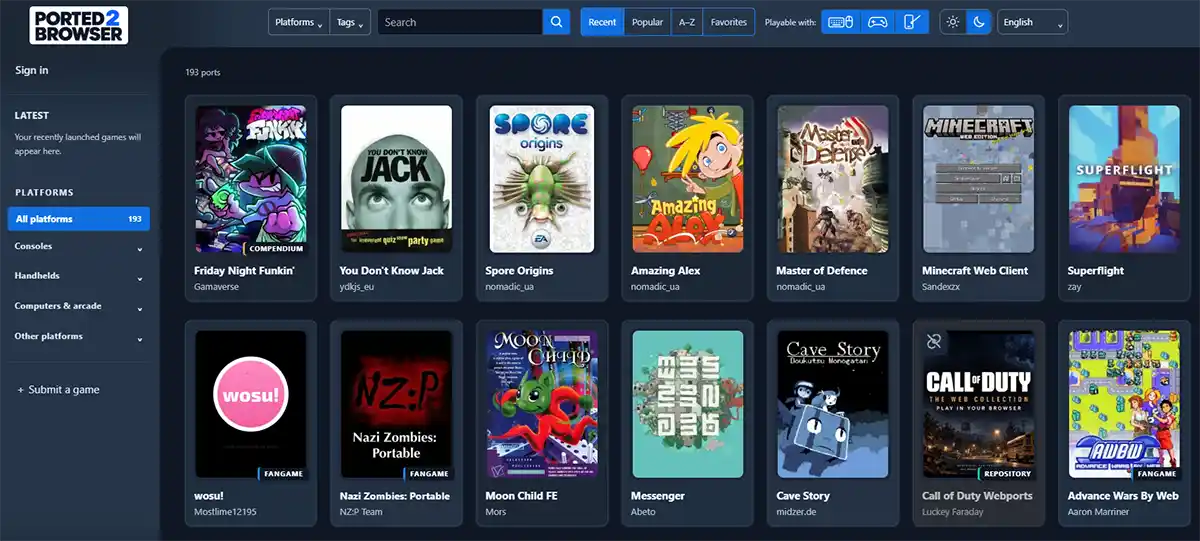1200x541 pixels.
Task: Click the Ported2Browser logo
Action: [78, 25]
